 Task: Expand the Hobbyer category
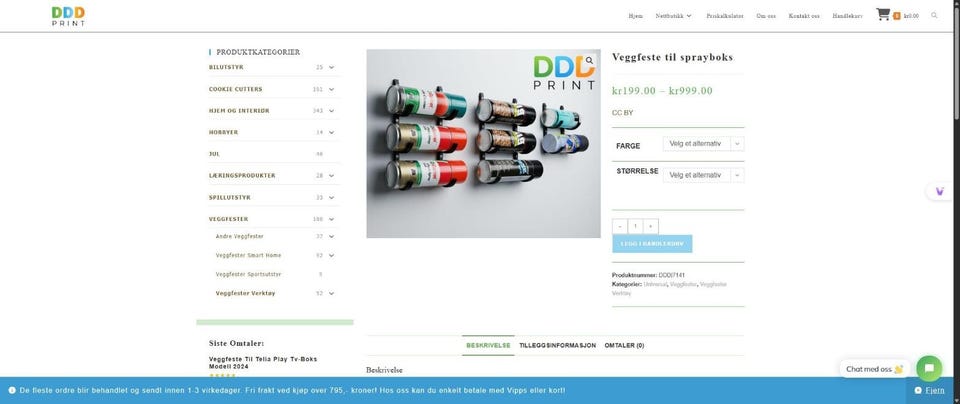tap(331, 132)
